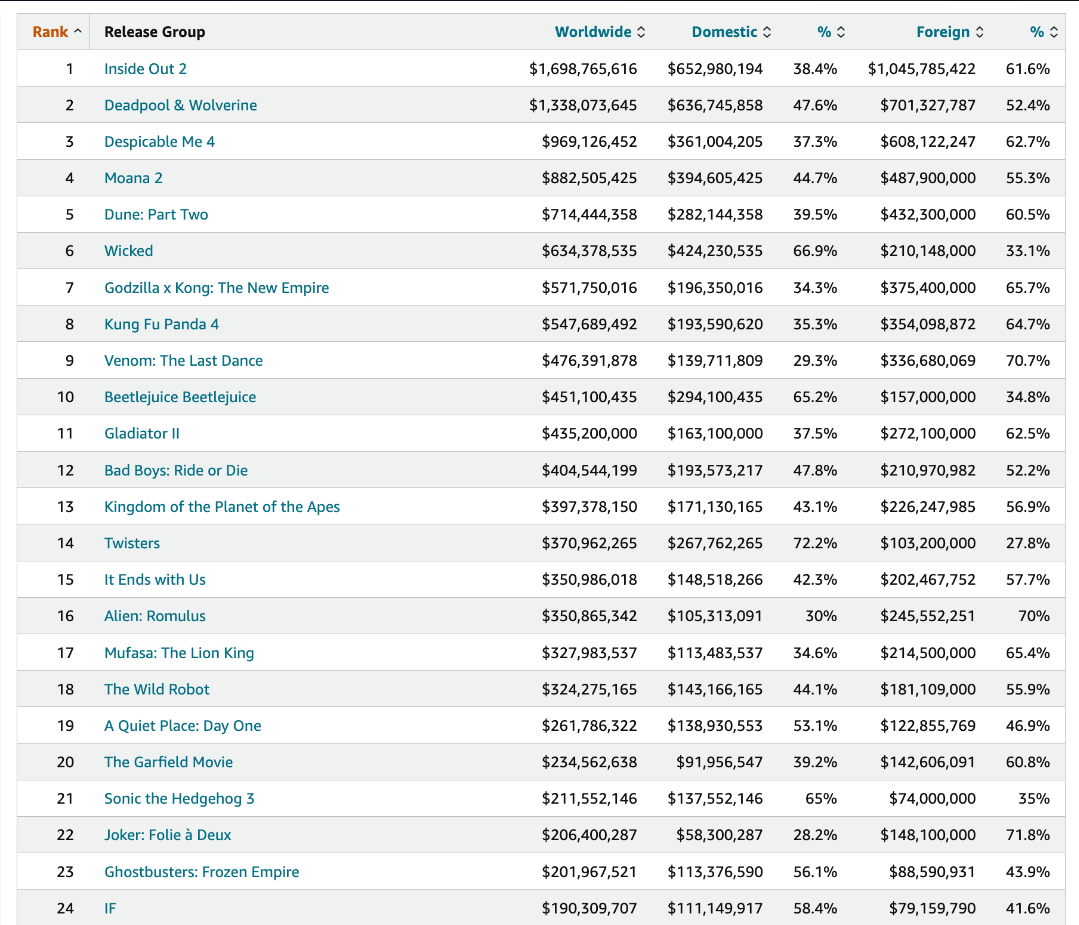The image size is (1079, 925).
Task: Select foreign value $74,000,000
Action: [x=932, y=799]
